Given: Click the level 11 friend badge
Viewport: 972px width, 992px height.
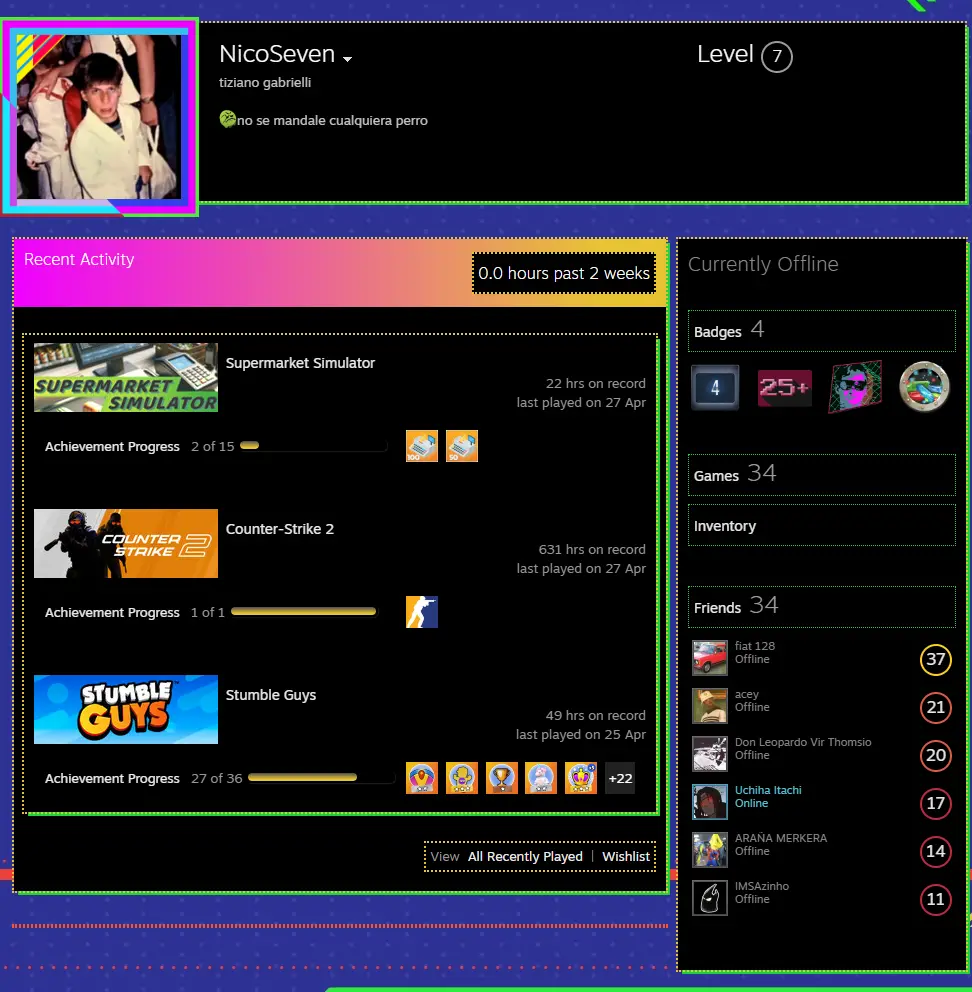Looking at the screenshot, I should pos(935,899).
